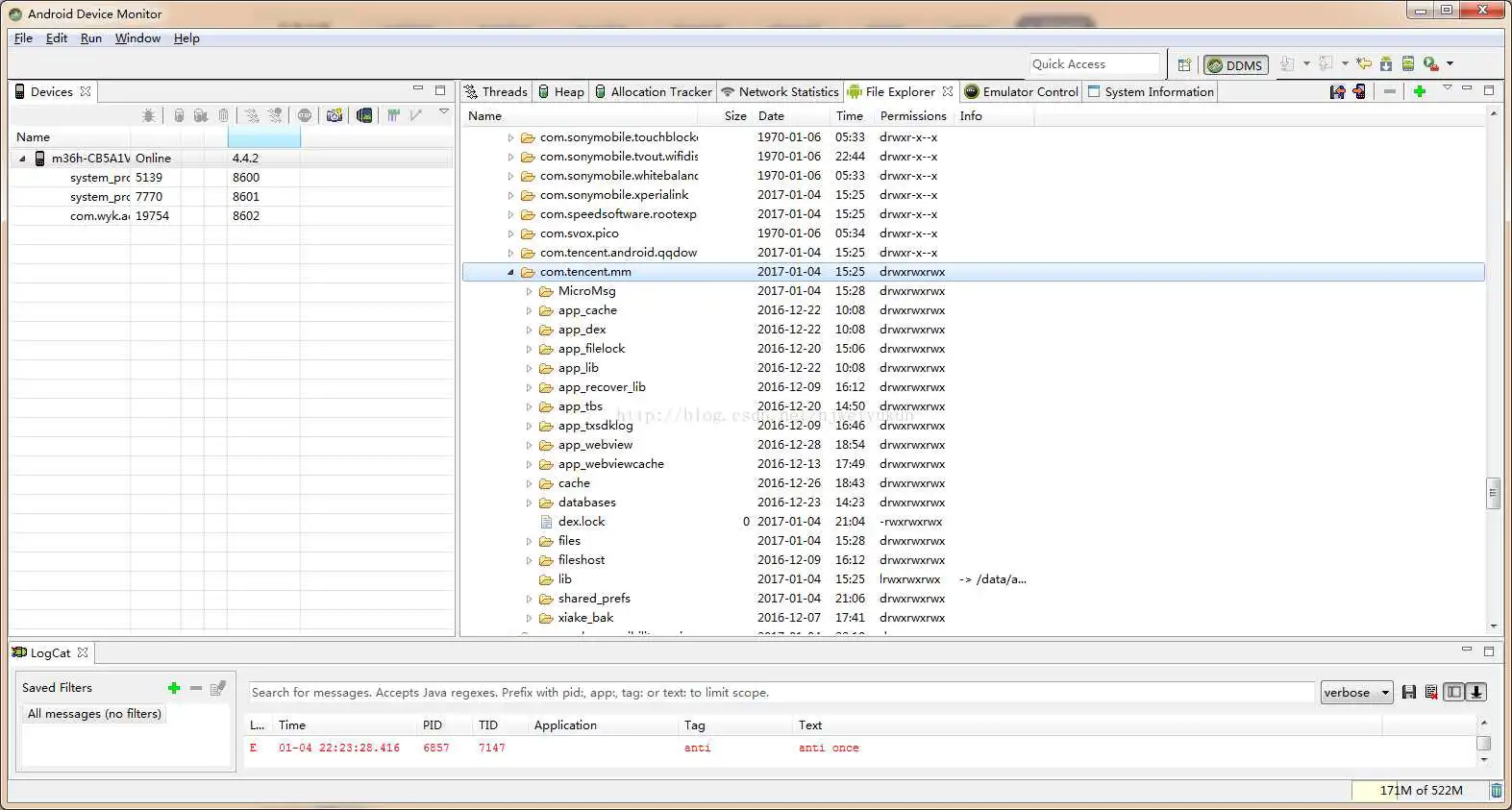Click the 171M of 522M heap status

1421,790
